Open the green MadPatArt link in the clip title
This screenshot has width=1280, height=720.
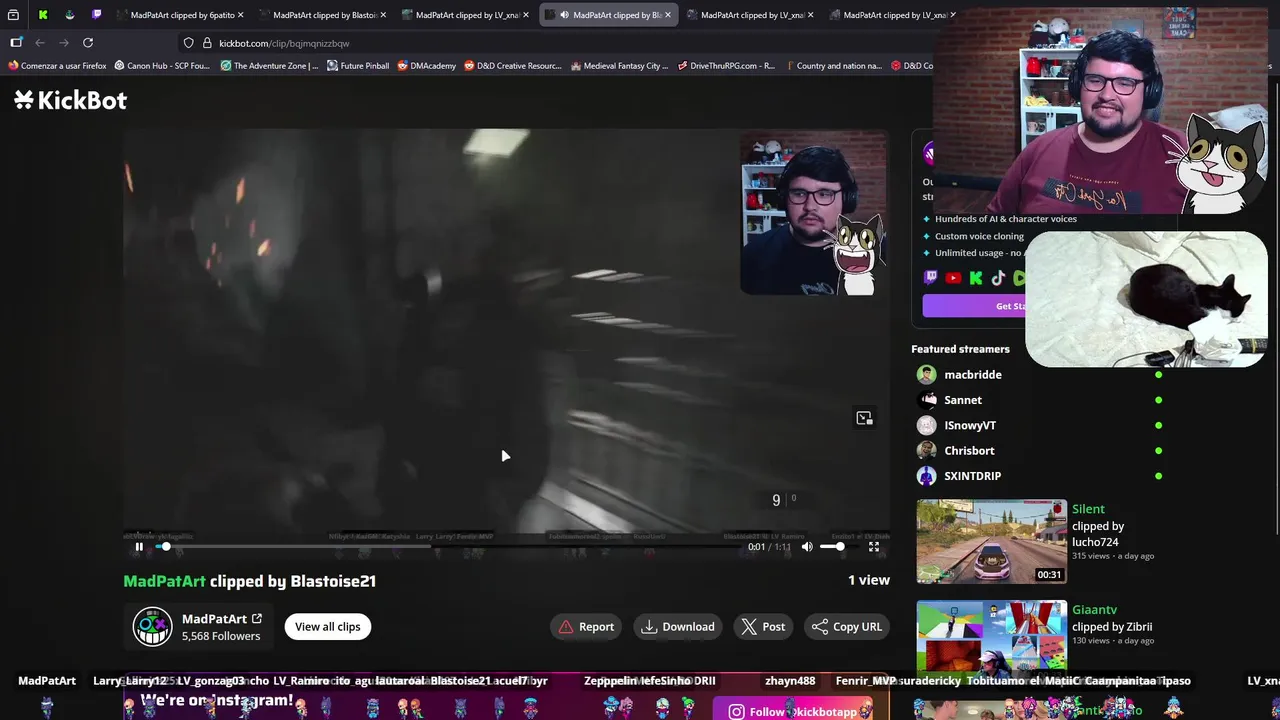[164, 581]
